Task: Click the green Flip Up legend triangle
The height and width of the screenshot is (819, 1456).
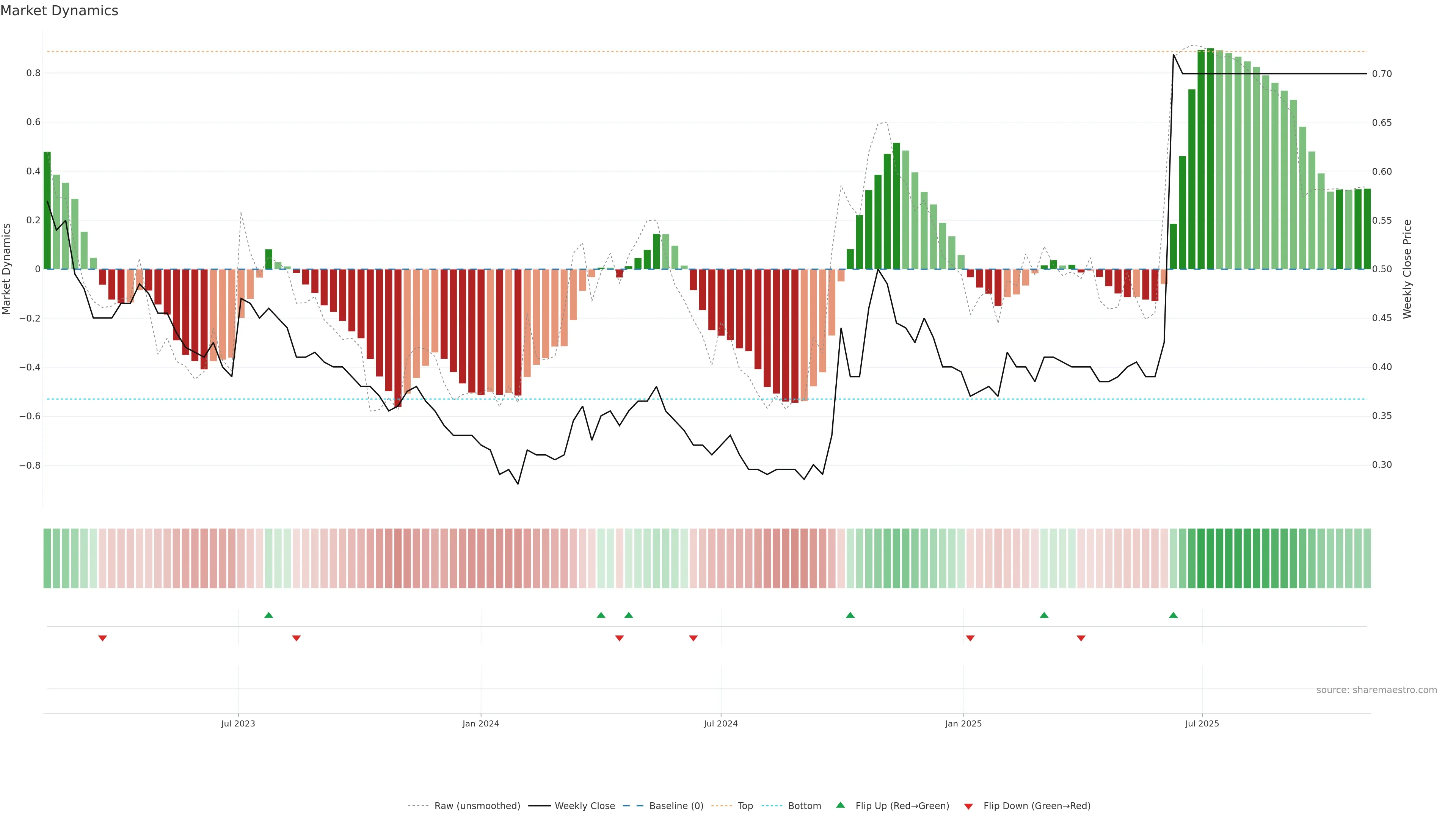Action: point(841,805)
